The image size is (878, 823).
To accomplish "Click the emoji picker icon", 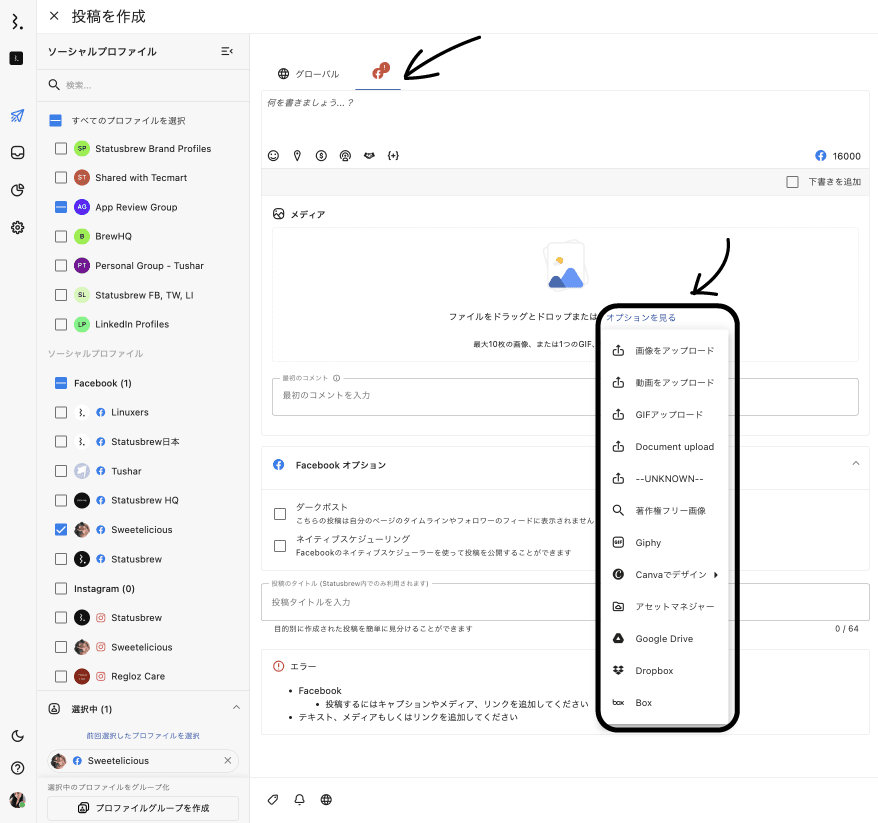I will (273, 156).
